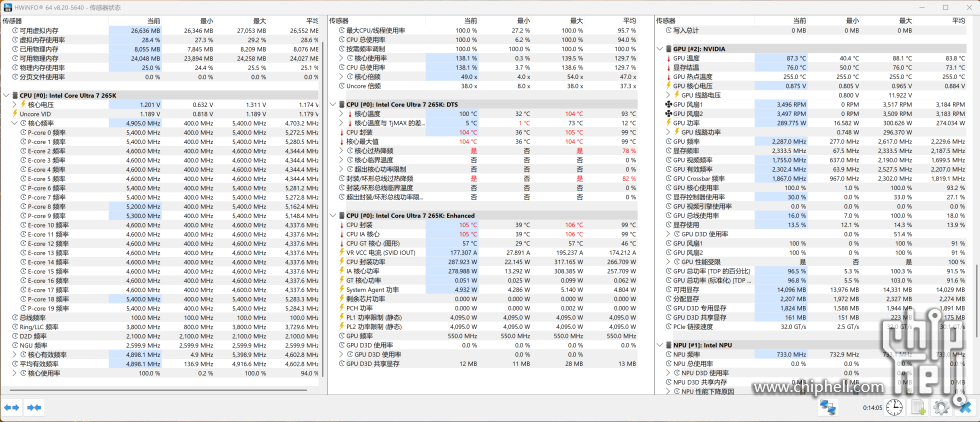Click the HWiNFO title bar app icon
The image size is (980, 422).
(7, 8)
